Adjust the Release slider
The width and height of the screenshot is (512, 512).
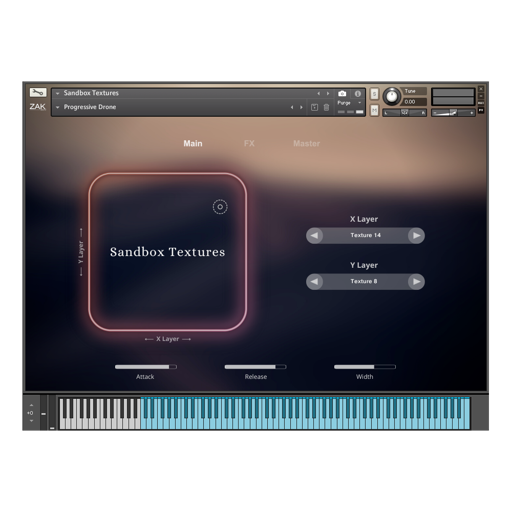click(x=255, y=367)
